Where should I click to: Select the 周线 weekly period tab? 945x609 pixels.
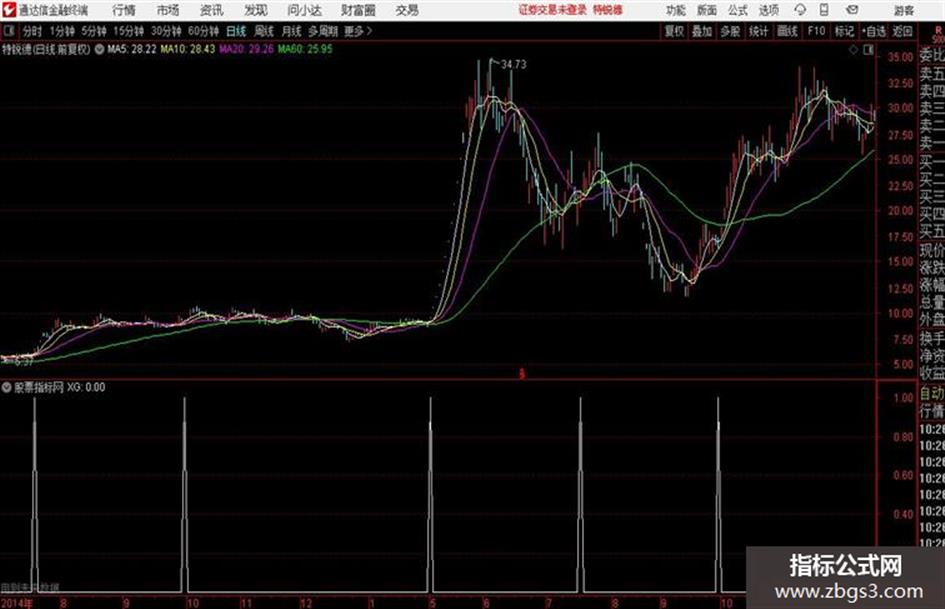pos(264,31)
